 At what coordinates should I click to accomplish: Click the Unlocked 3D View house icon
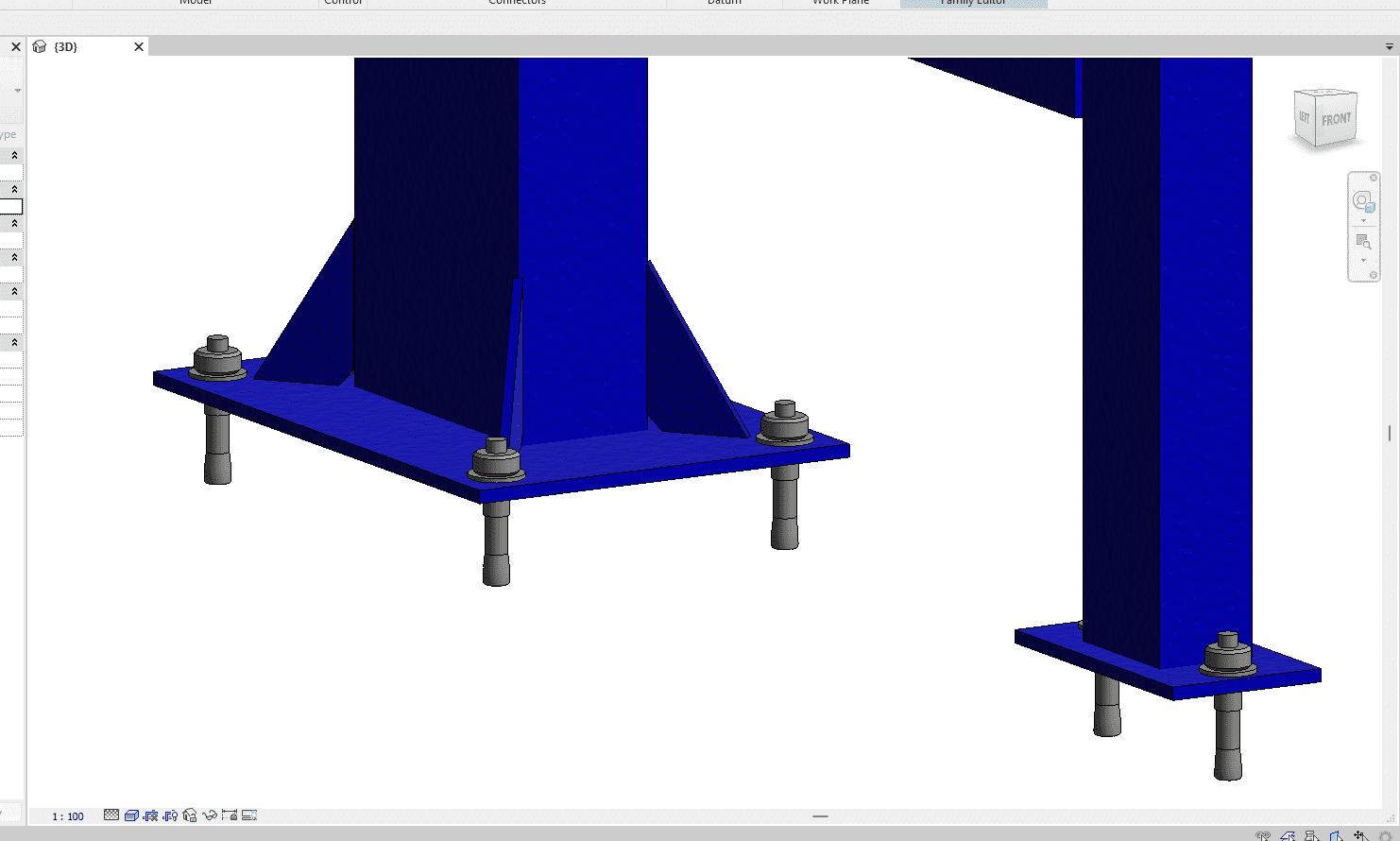[190, 815]
